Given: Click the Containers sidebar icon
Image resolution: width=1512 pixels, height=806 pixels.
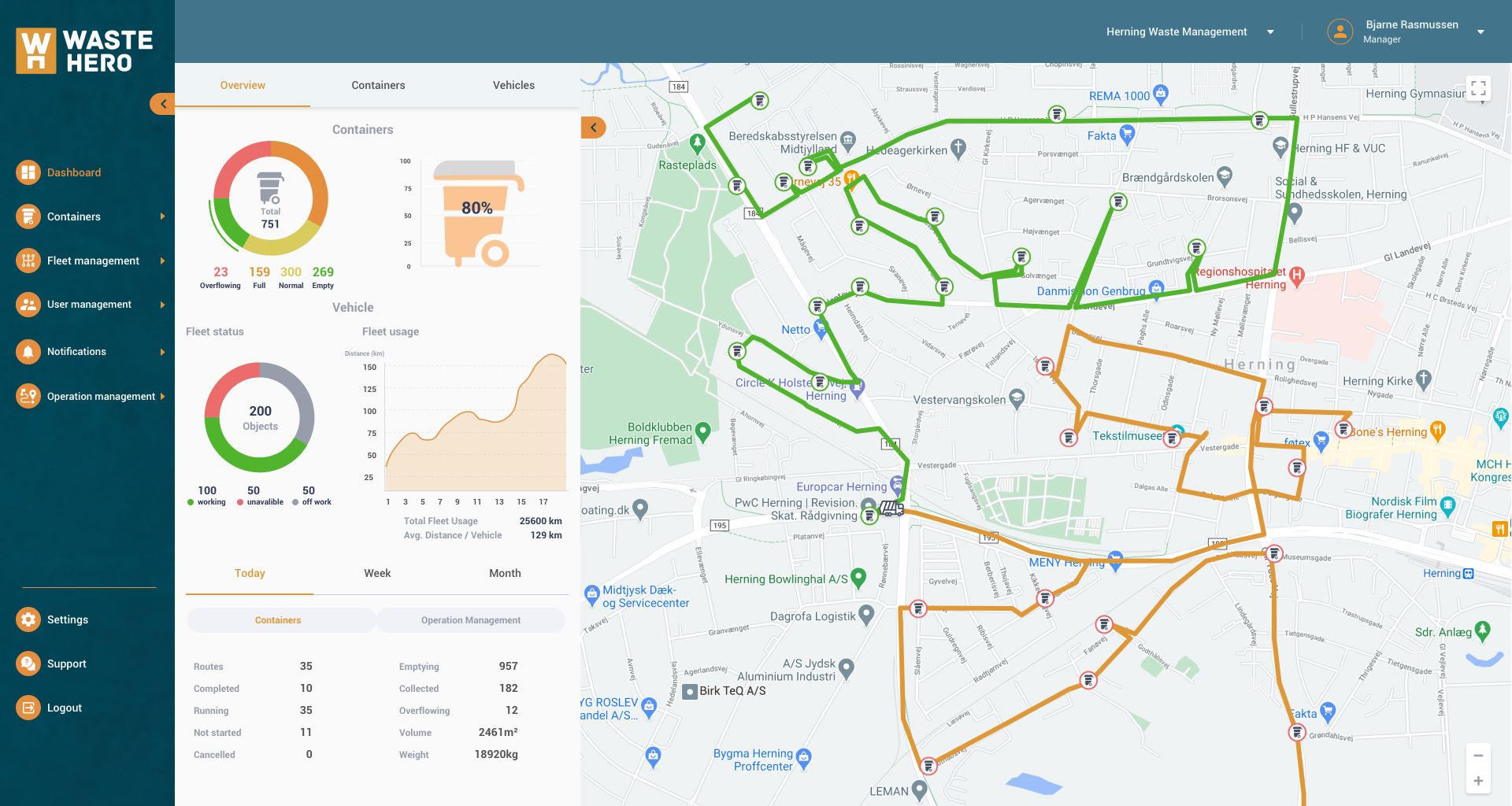Looking at the screenshot, I should (x=28, y=216).
